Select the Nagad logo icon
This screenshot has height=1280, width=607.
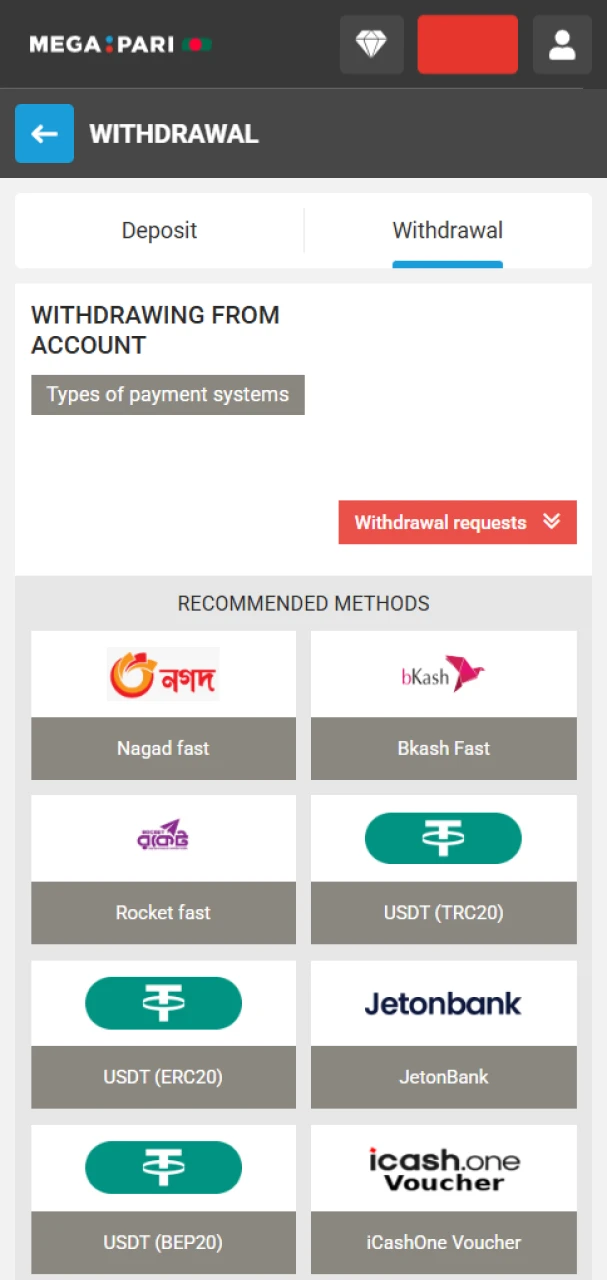(x=163, y=673)
